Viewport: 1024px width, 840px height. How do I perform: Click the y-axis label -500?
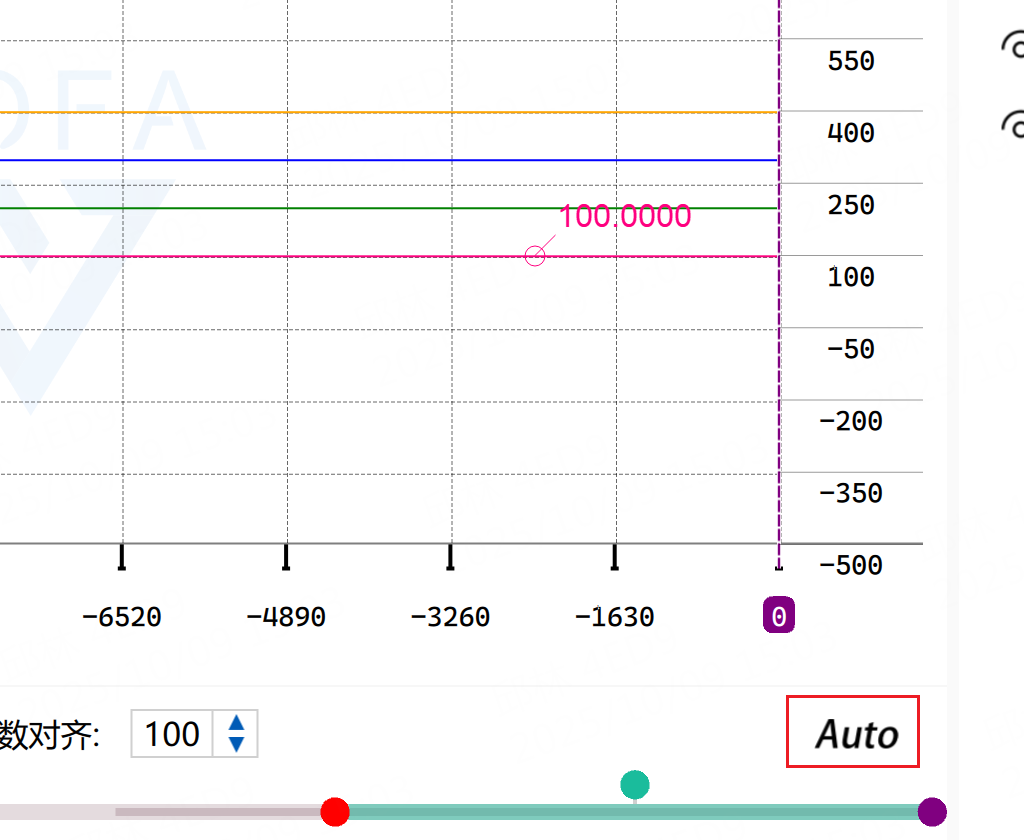850,565
